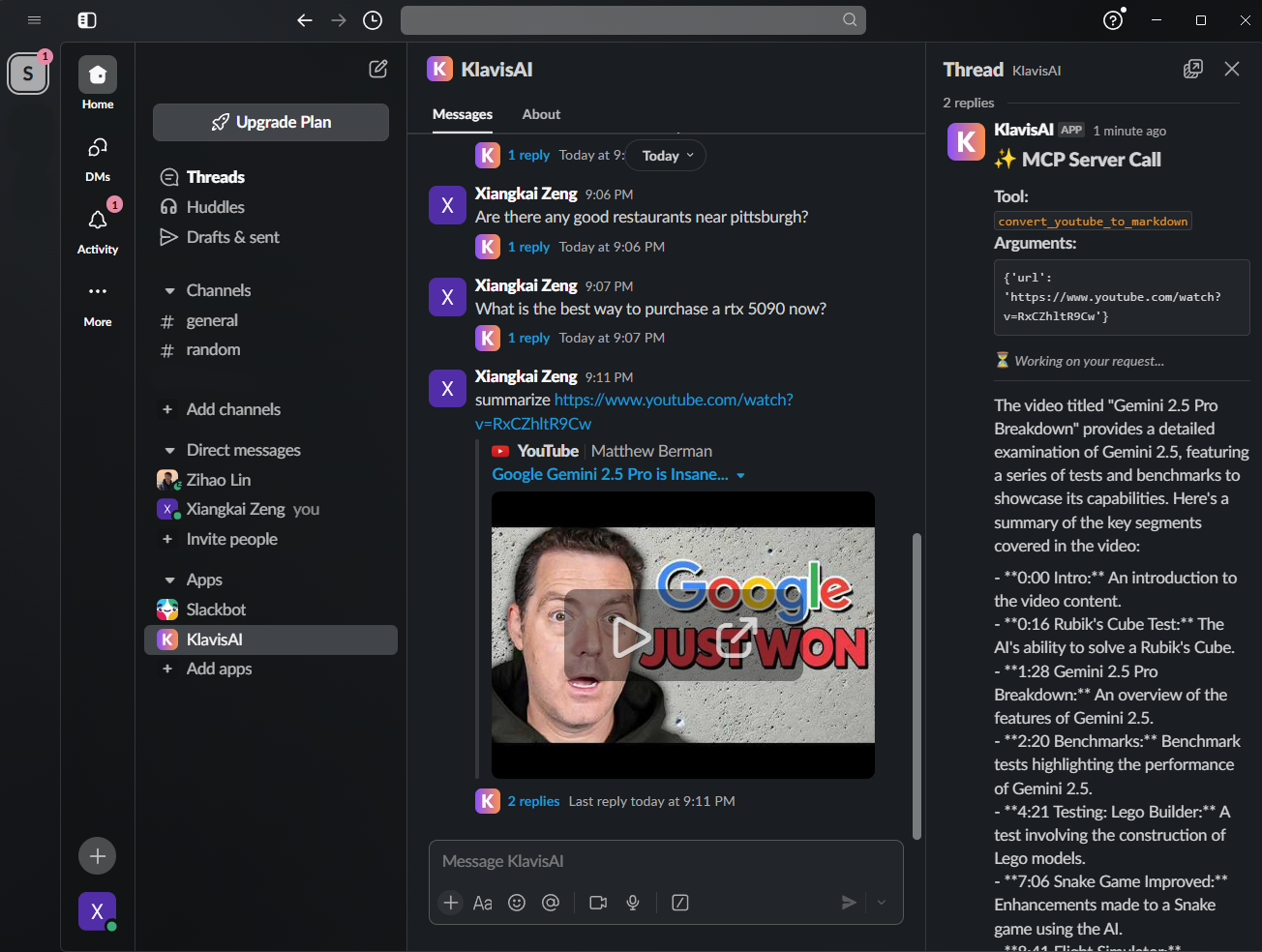Click the Upgrade Plan button
The height and width of the screenshot is (952, 1262).
tap(271, 122)
